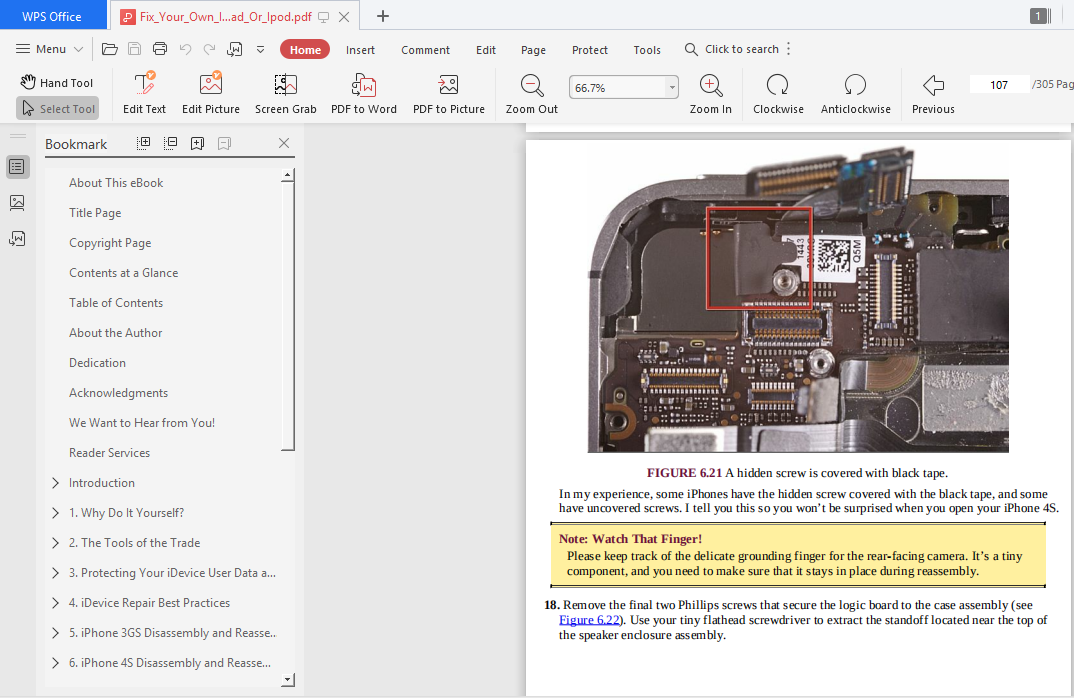Open the Menu button
The height and width of the screenshot is (698, 1074).
49,49
